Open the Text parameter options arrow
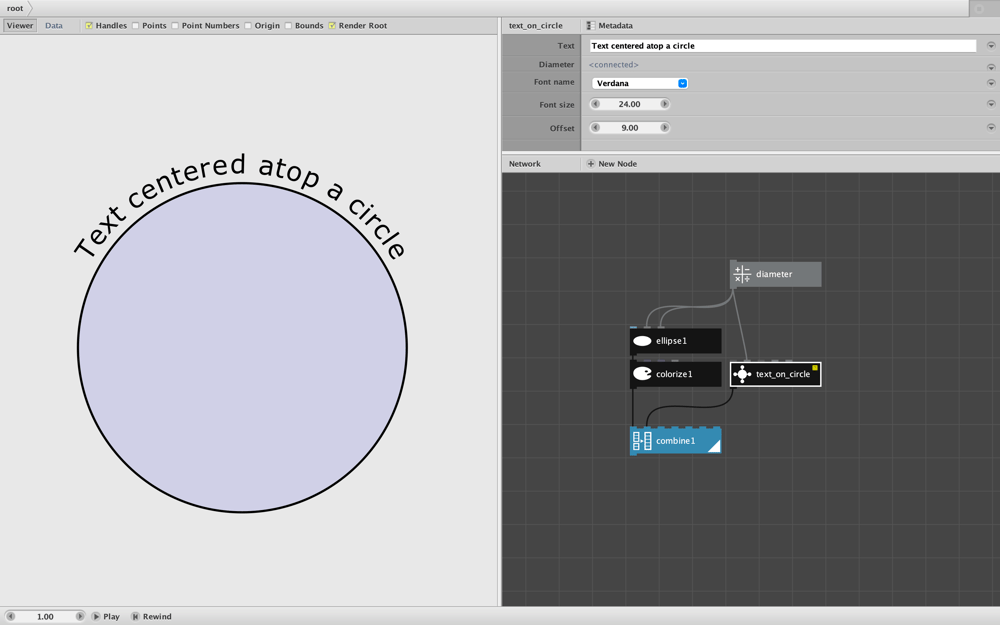The image size is (1000, 625). 990,46
